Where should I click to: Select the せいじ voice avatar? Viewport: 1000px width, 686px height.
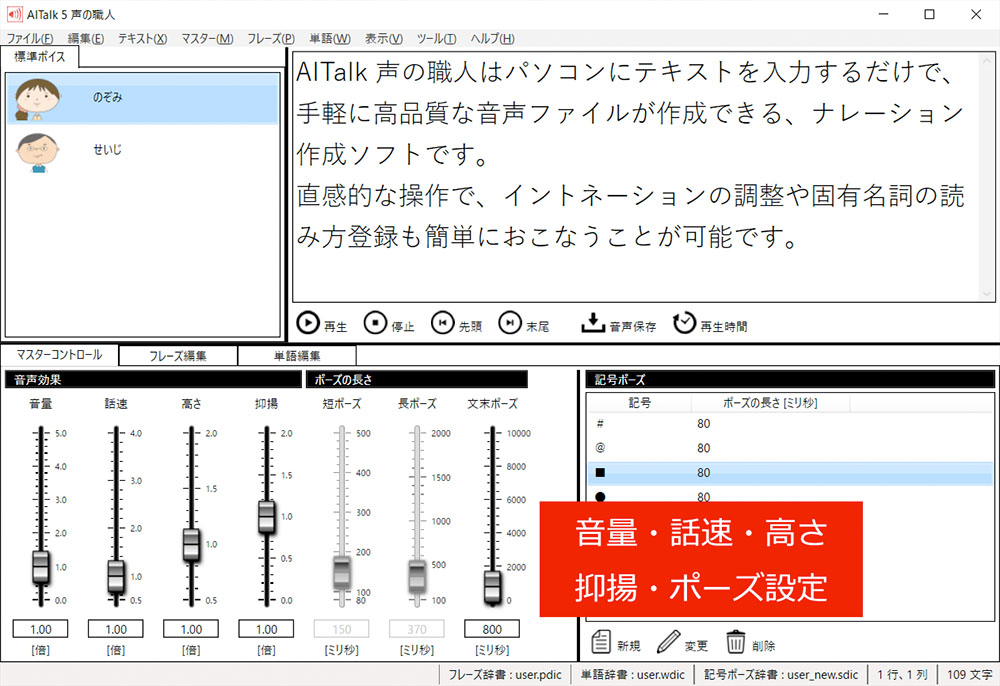[38, 152]
